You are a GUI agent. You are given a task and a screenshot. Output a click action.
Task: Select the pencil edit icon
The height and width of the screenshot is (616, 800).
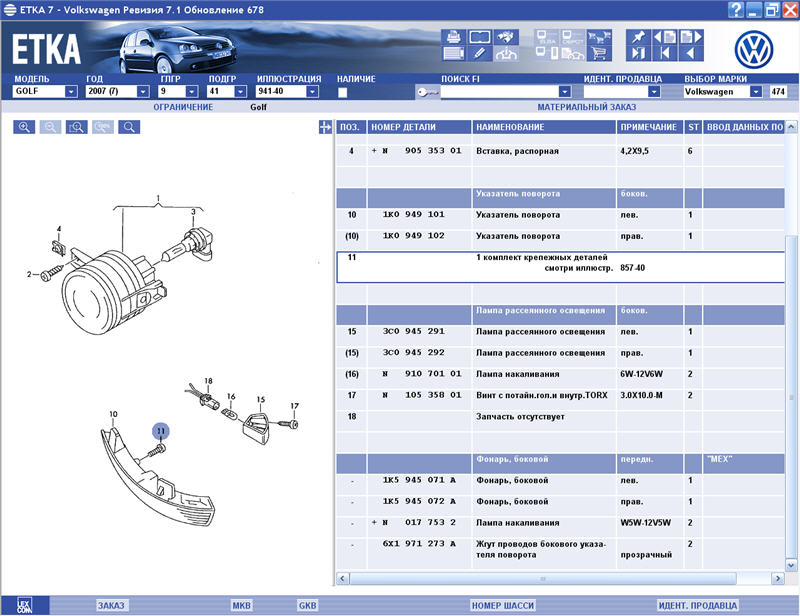tap(480, 53)
